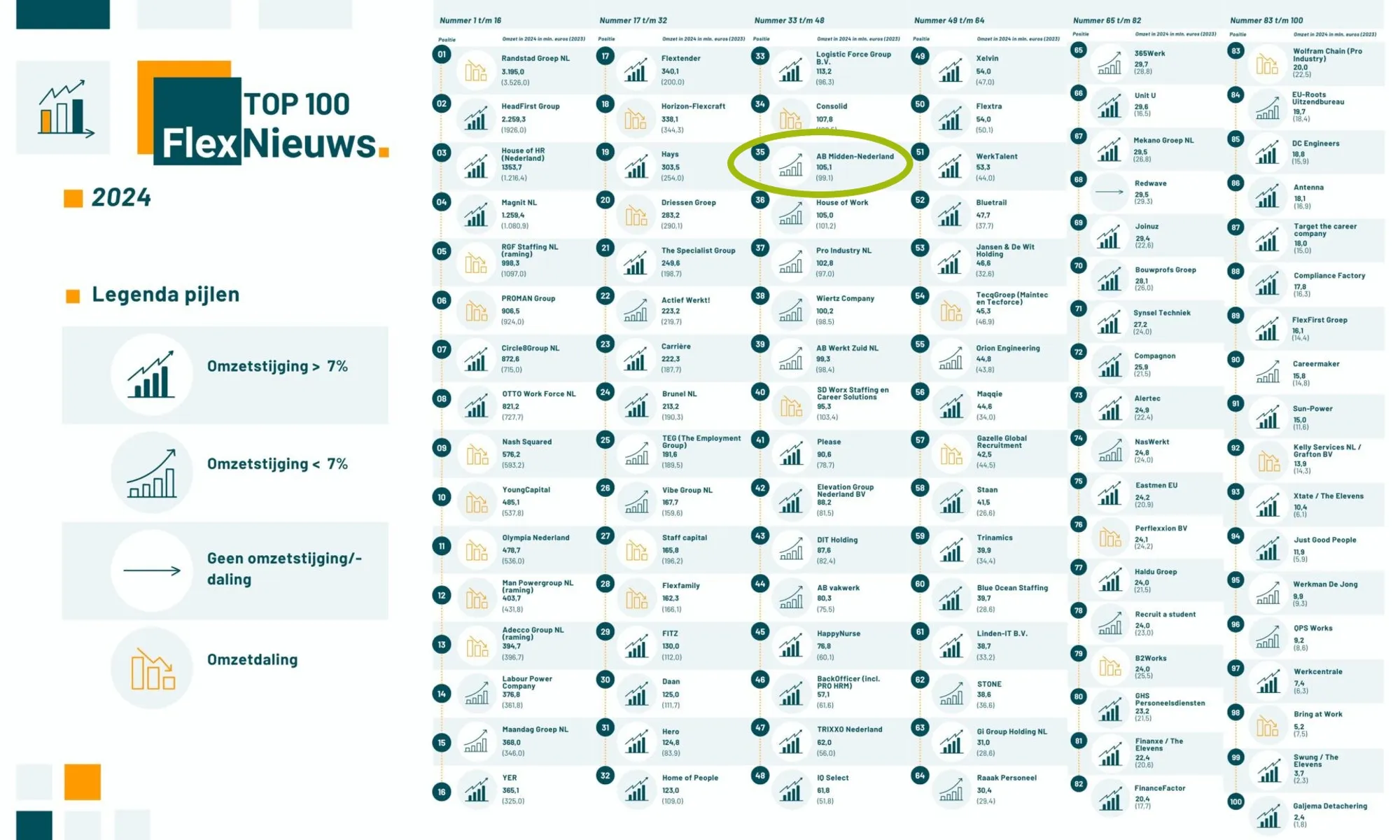Click the trend icon beside Magnit NL
Viewport: 1400px width, 840px height.
tap(476, 214)
